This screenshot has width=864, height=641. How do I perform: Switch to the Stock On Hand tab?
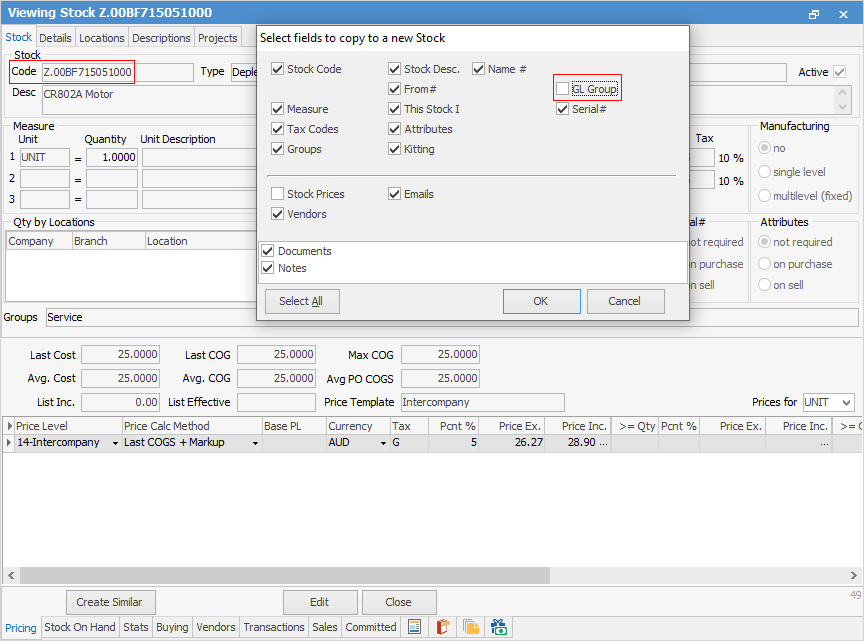pyautogui.click(x=80, y=628)
